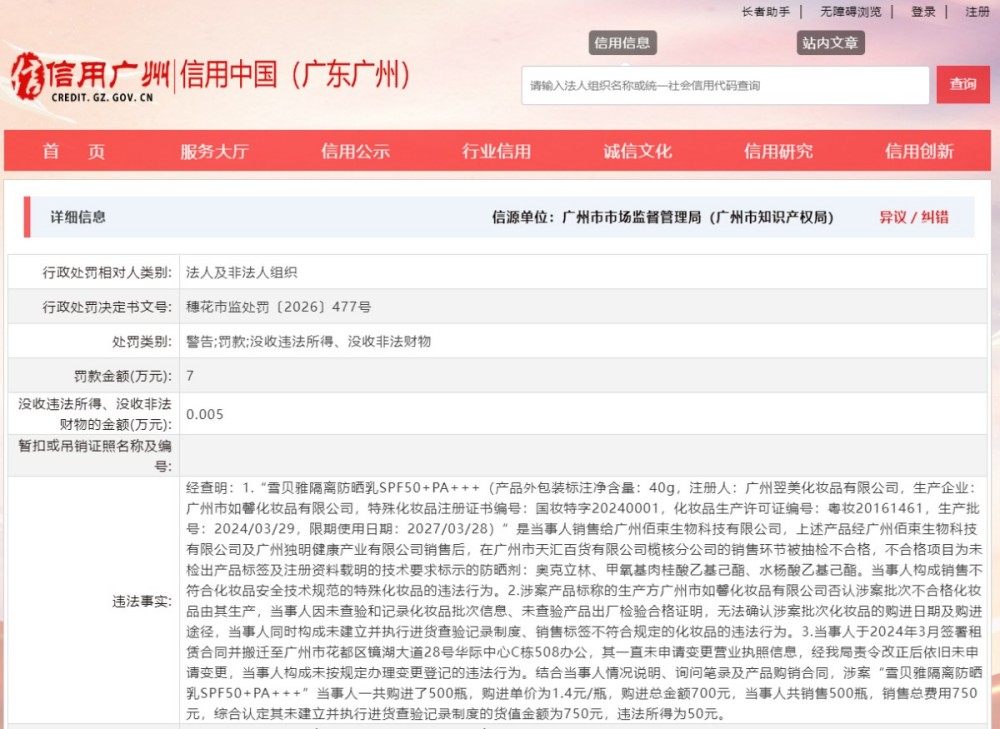Open 信用研究 navigation item
This screenshot has width=1000, height=729.
[778, 151]
